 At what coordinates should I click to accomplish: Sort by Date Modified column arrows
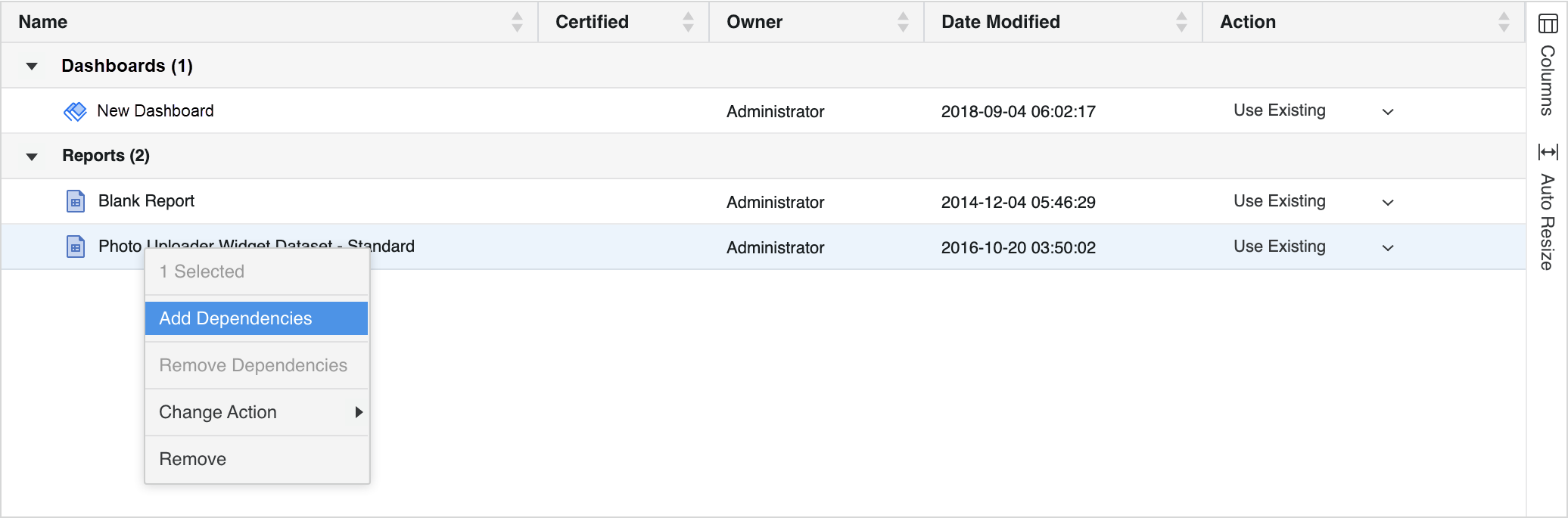click(1181, 22)
